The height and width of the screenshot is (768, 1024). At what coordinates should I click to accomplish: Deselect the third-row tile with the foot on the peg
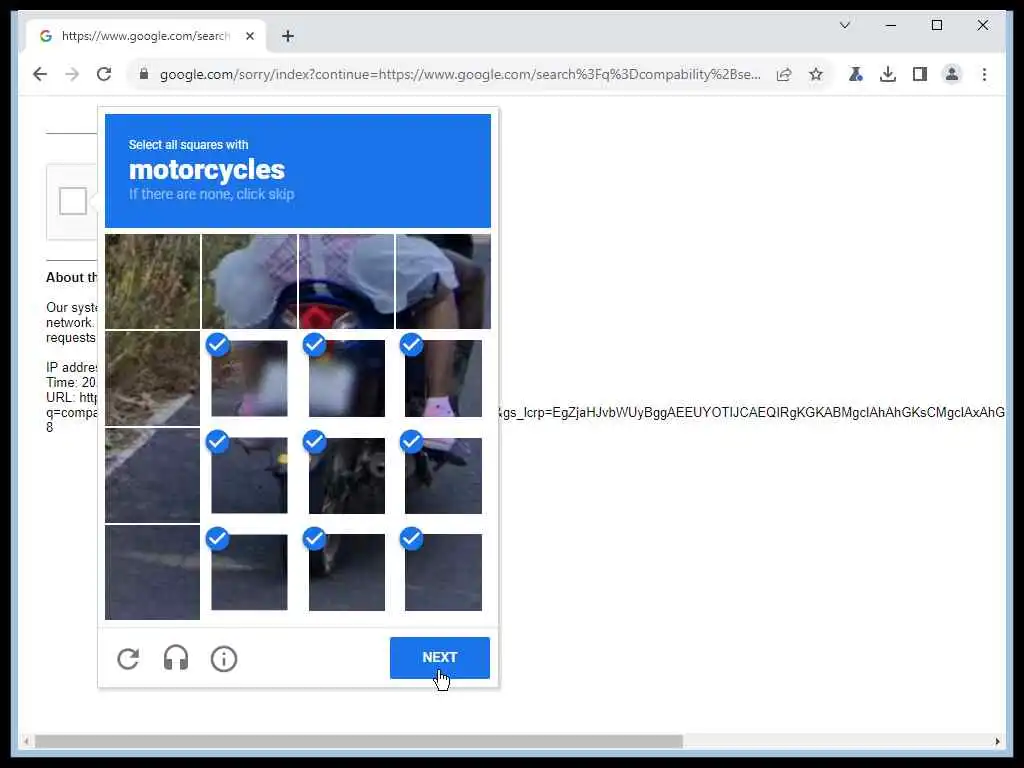pos(443,475)
